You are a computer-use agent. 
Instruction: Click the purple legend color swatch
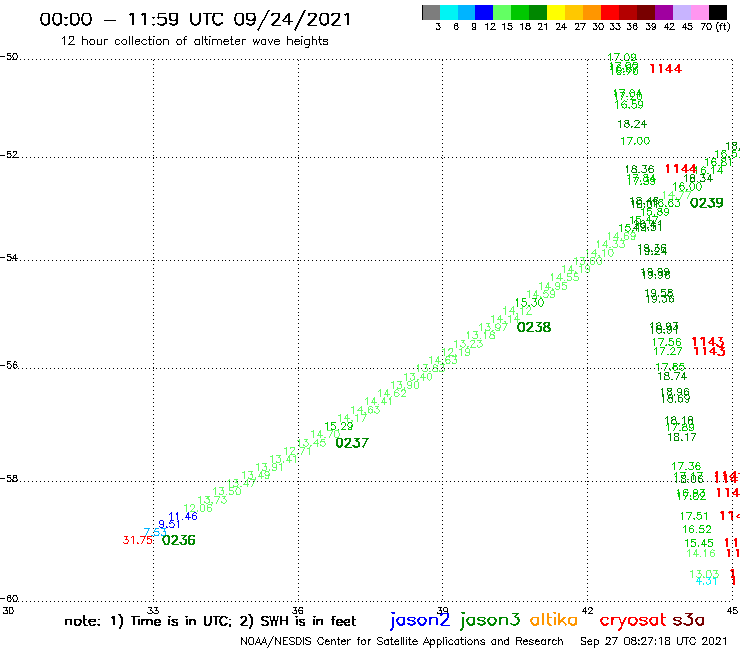(x=664, y=12)
